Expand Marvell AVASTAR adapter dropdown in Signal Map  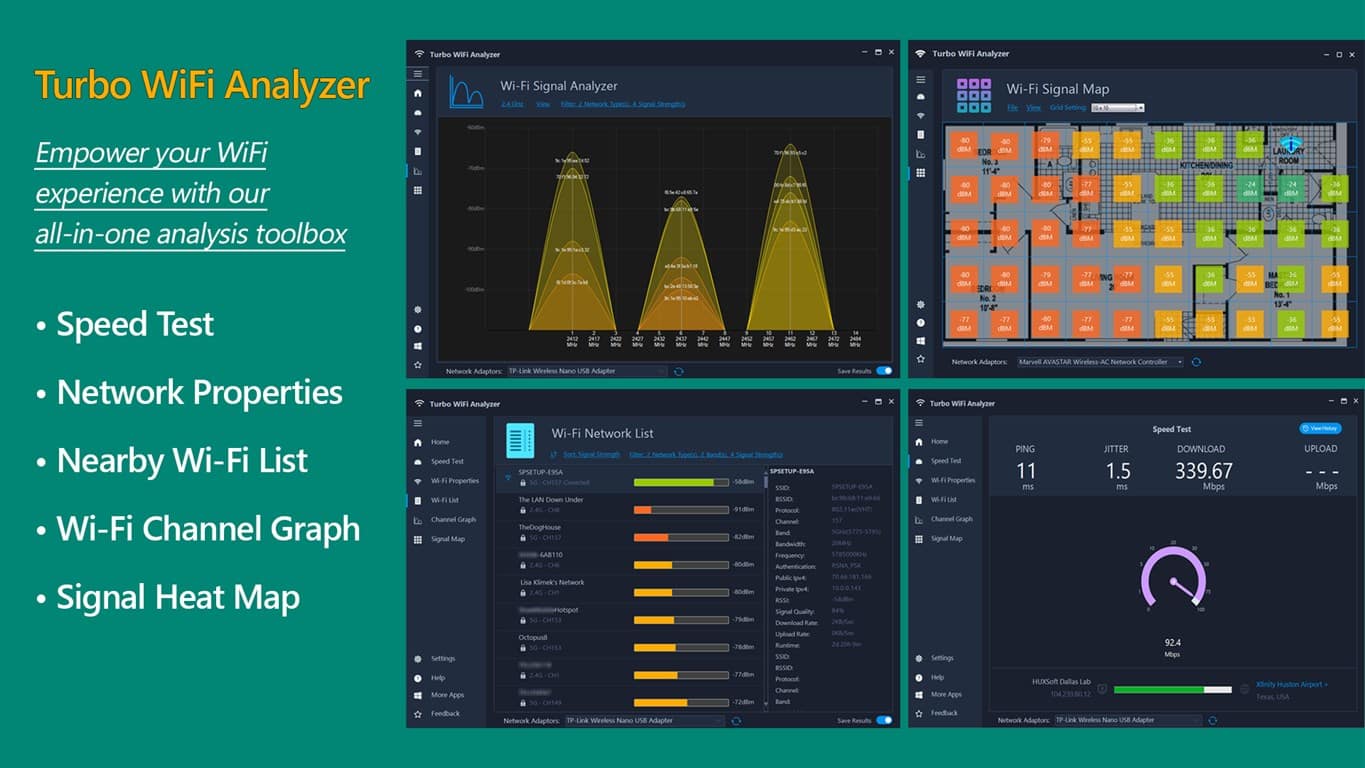click(x=1100, y=362)
